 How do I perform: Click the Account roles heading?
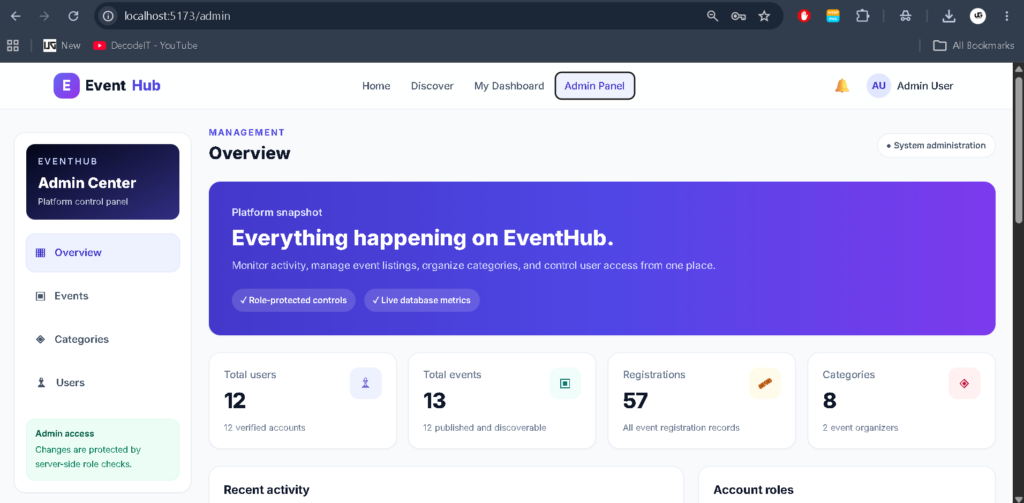click(x=753, y=490)
